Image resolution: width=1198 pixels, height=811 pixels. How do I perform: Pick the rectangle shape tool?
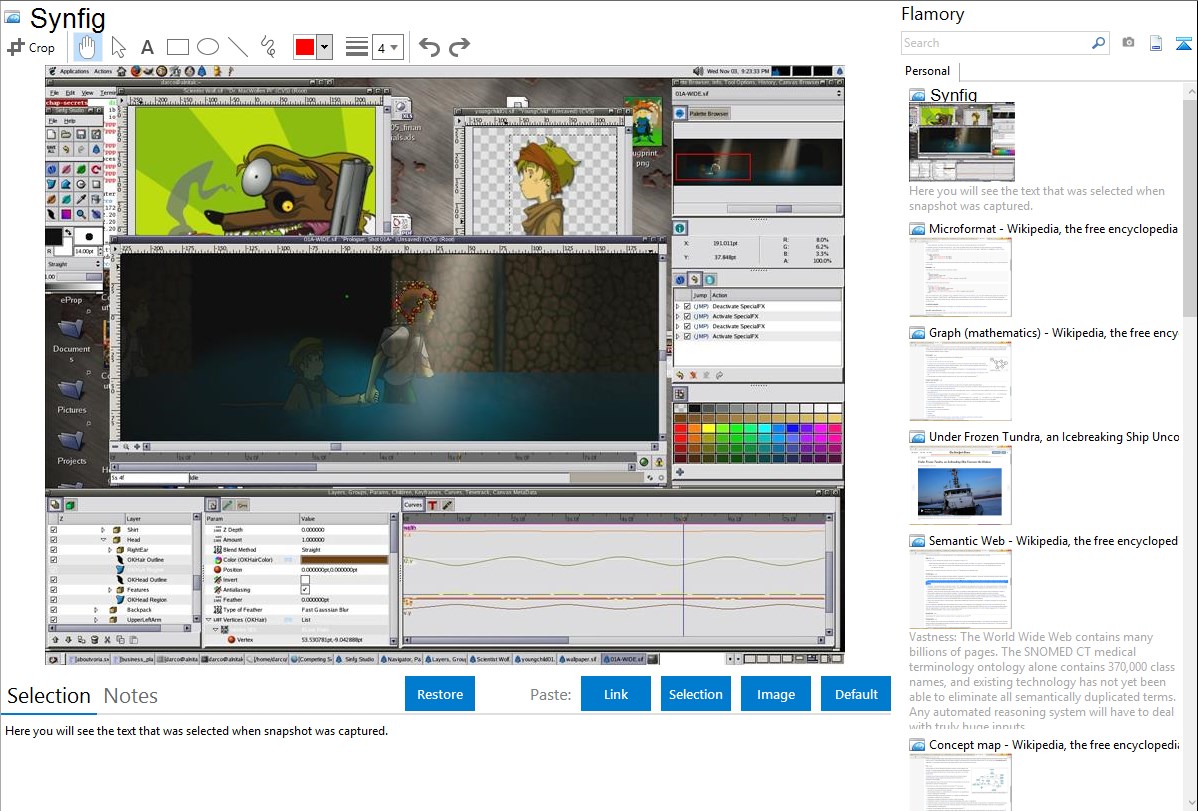[x=178, y=47]
